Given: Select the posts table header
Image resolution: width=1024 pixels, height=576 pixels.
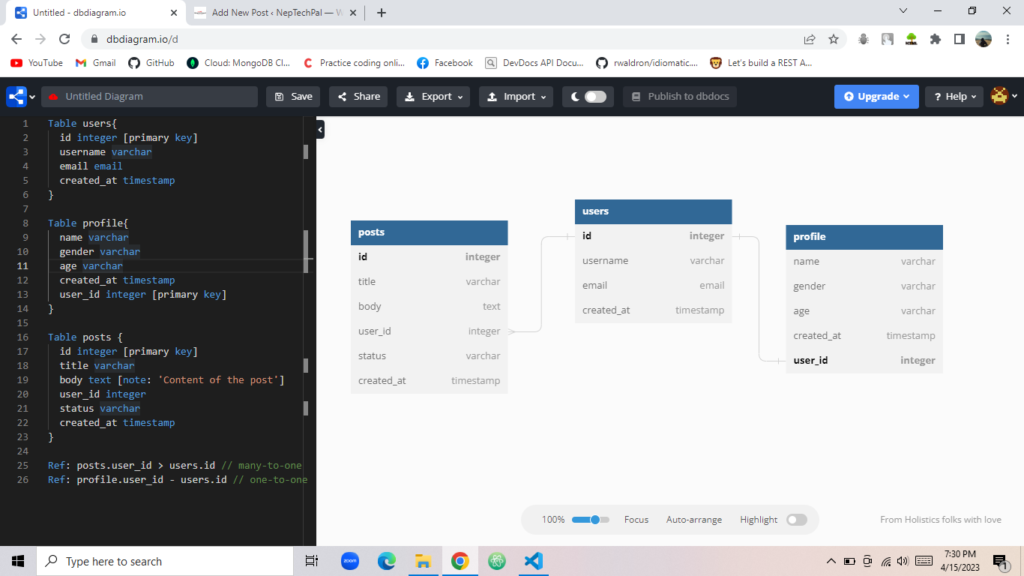Looking at the screenshot, I should 429,232.
